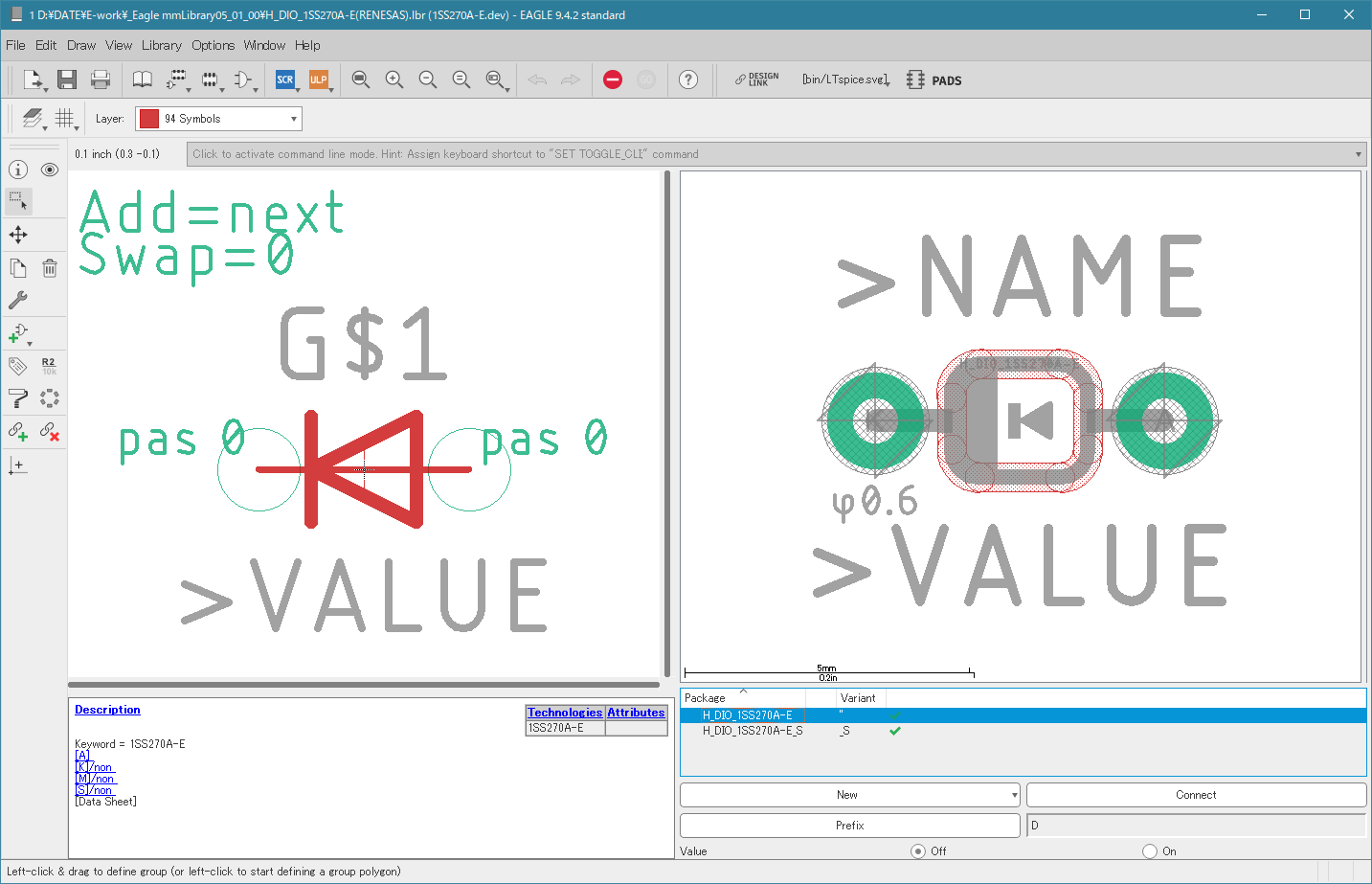Toggle the Show eye icon tool
This screenshot has height=884, width=1372.
(x=50, y=170)
